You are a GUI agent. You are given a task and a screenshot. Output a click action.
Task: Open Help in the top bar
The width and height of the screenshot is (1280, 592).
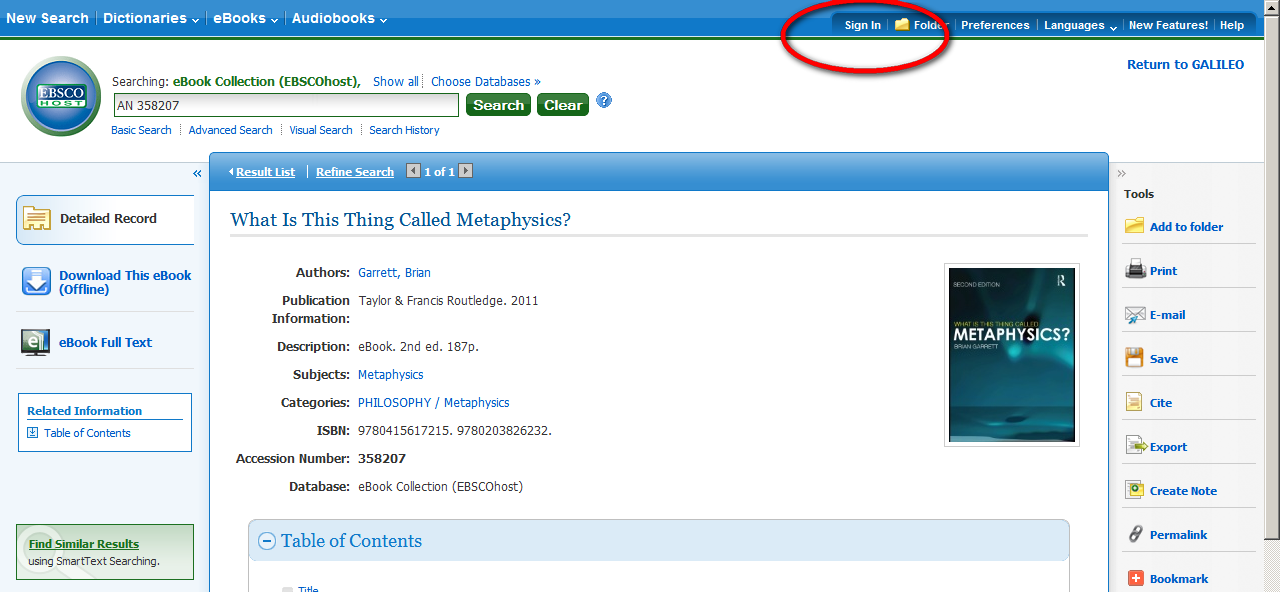1232,25
